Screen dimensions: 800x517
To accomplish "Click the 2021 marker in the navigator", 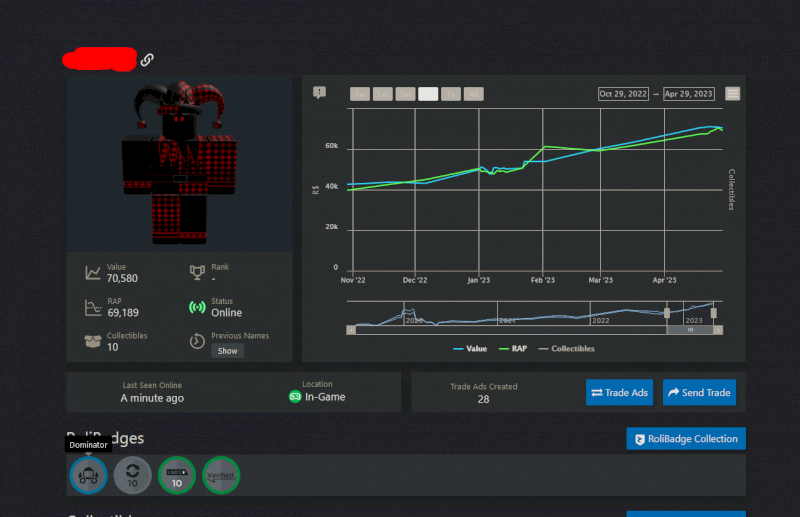I will pos(507,321).
